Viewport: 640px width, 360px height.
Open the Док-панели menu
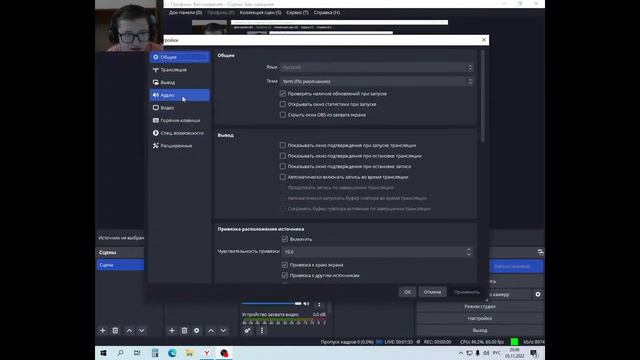[185, 13]
